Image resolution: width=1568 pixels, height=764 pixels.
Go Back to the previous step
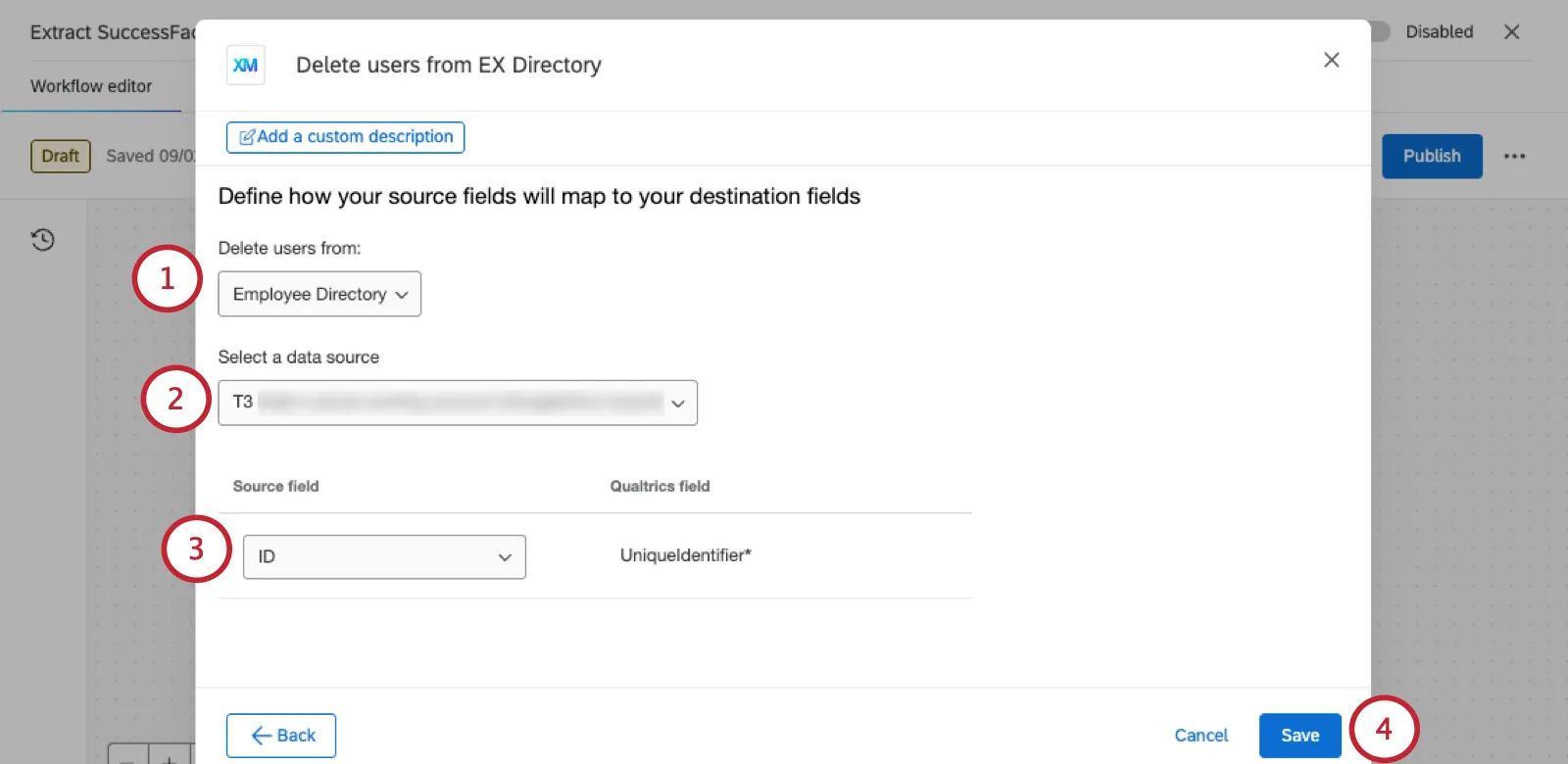point(281,736)
